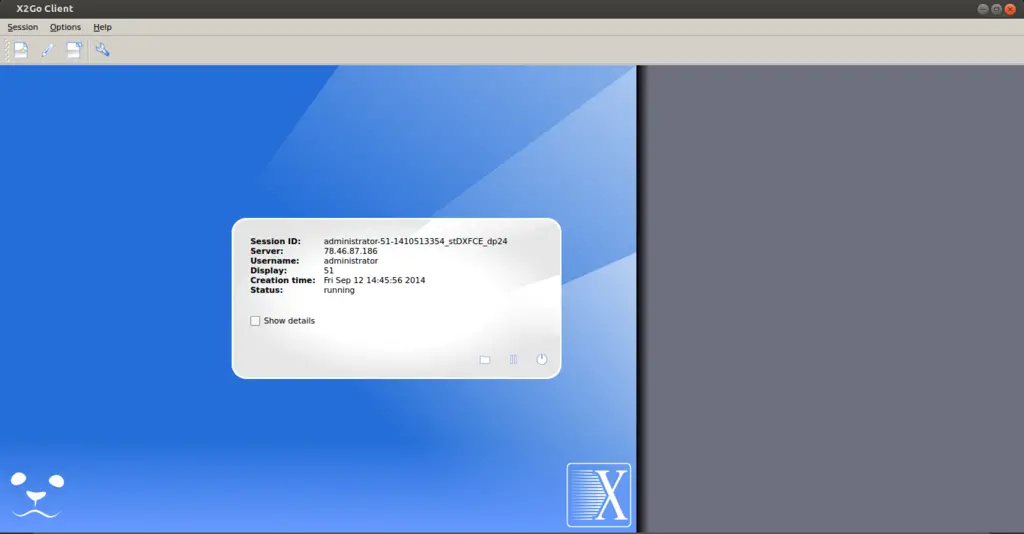This screenshot has height=534, width=1024.
Task: Click the Display value 51
Action: tap(328, 270)
